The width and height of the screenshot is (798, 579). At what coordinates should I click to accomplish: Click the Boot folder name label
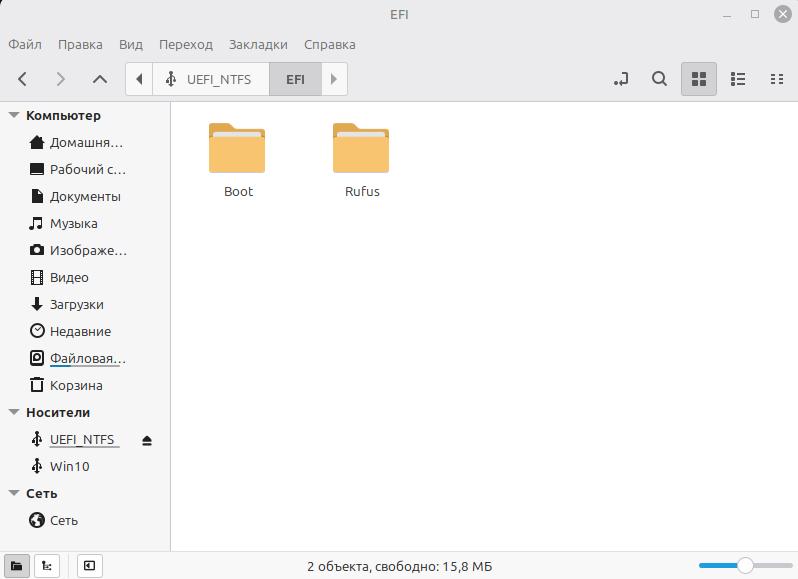point(238,191)
